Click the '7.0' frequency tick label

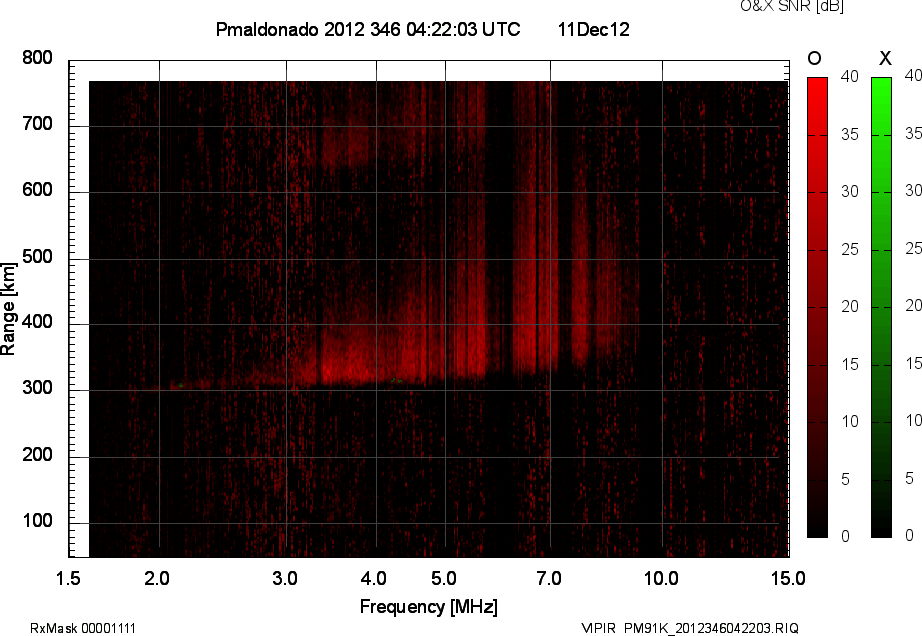click(549, 578)
